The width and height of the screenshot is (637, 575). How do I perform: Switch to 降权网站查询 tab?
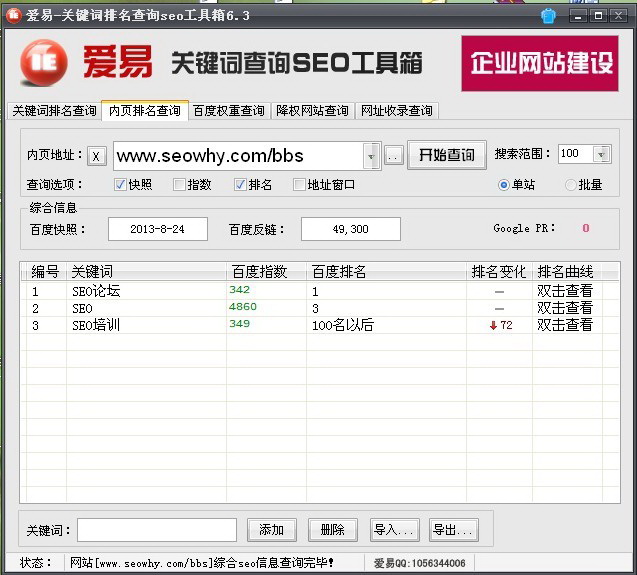tap(312, 111)
